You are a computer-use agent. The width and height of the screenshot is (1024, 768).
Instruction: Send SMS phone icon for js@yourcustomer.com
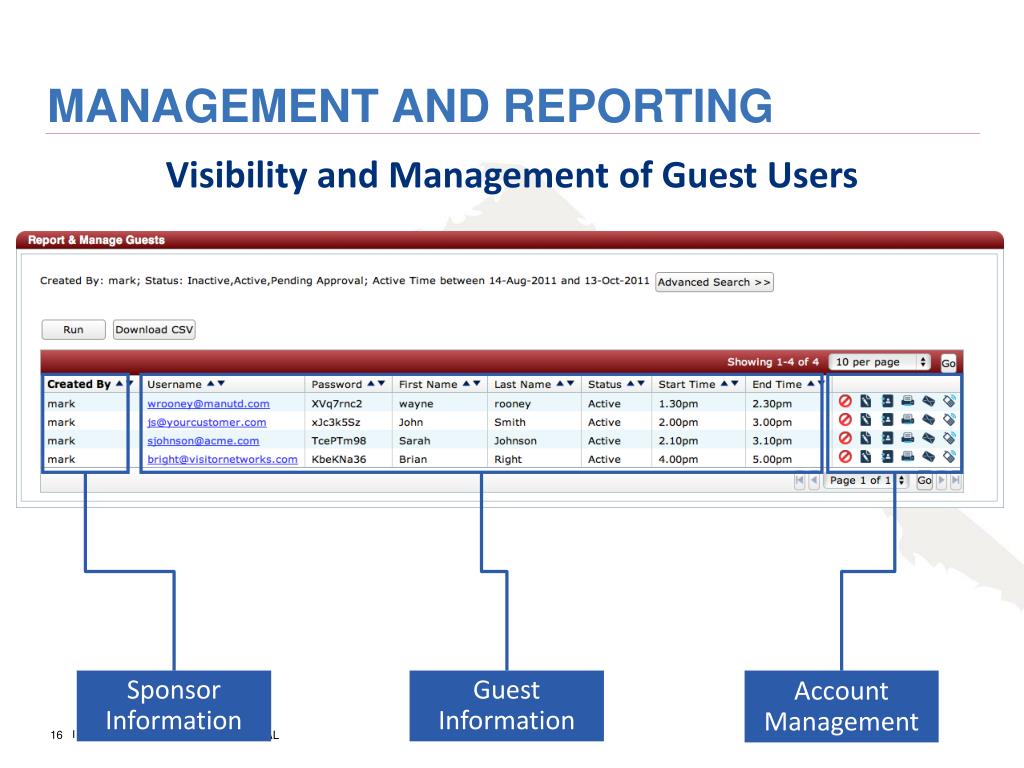[x=950, y=419]
